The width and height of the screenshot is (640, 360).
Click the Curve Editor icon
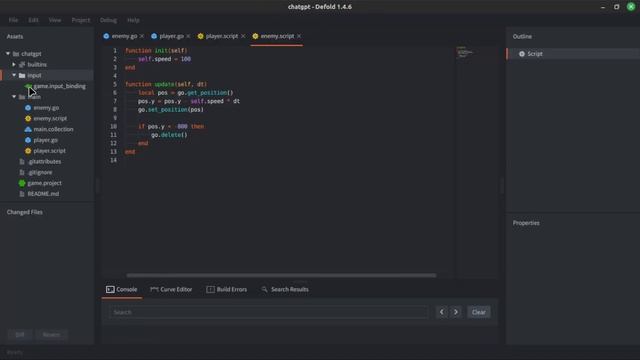(154, 289)
